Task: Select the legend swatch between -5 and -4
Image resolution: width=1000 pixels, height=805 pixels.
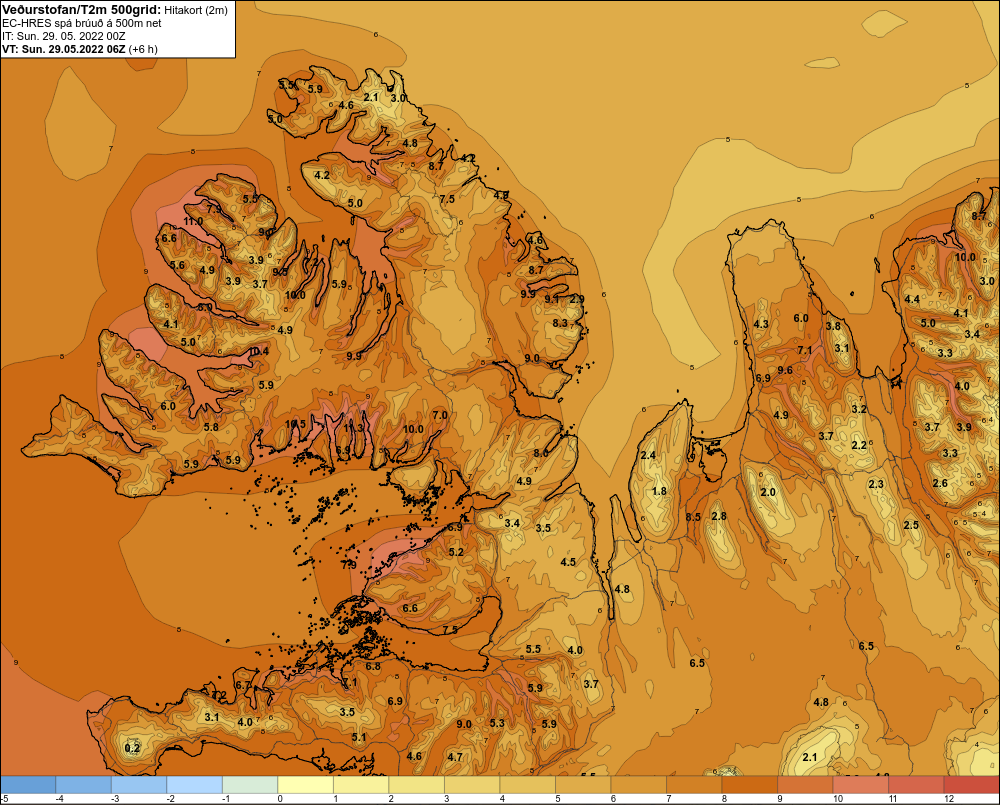Action: click(x=28, y=785)
